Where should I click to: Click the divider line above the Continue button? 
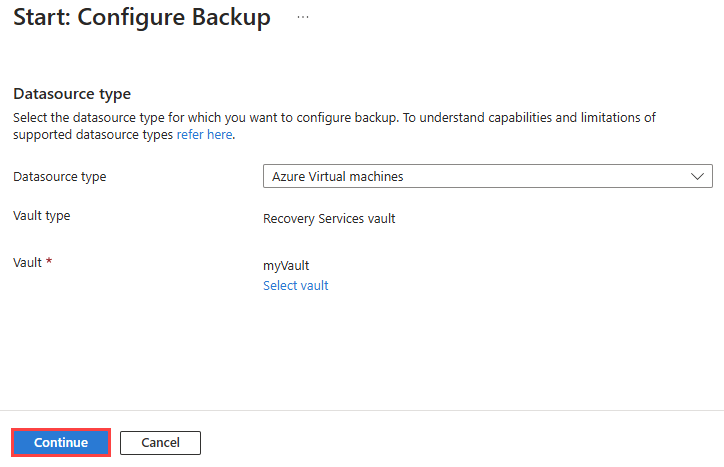point(362,410)
